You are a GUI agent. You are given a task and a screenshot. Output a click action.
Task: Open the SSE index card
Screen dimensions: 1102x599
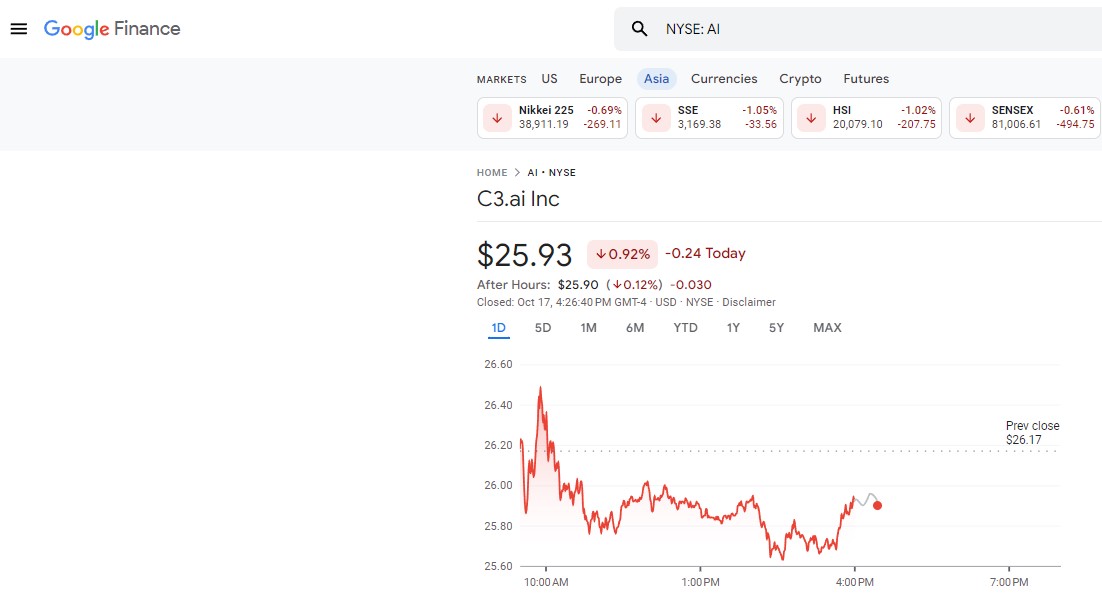[709, 117]
